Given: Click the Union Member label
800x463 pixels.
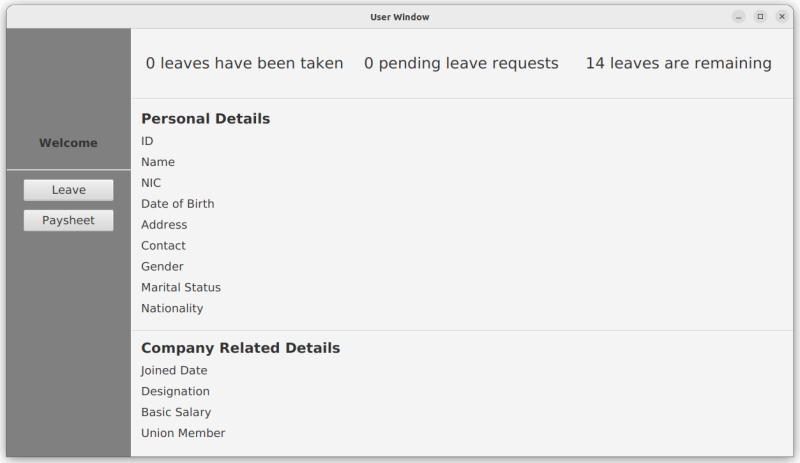Looking at the screenshot, I should [183, 433].
